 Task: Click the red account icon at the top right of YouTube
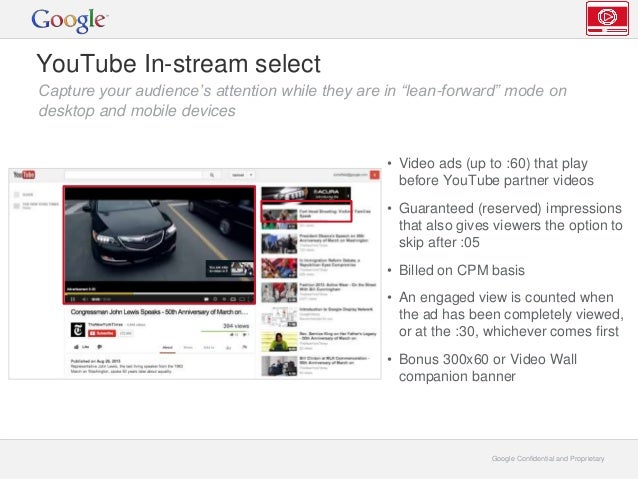point(375,175)
